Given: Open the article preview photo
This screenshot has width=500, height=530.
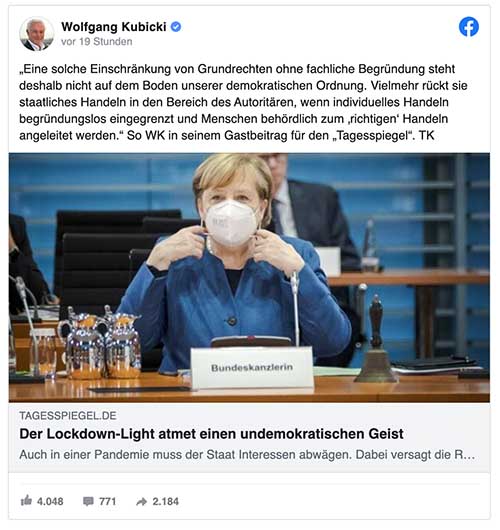Looking at the screenshot, I should tap(249, 278).
